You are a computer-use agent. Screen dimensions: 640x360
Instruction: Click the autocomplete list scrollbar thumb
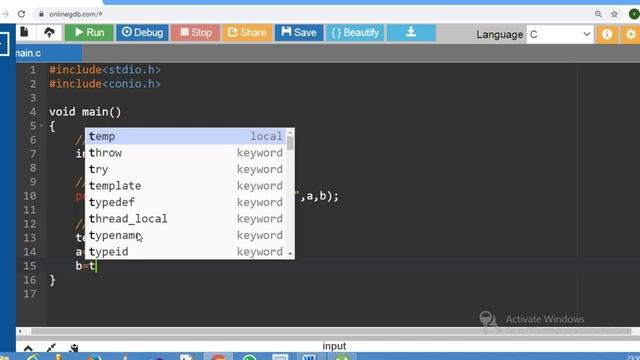point(290,143)
